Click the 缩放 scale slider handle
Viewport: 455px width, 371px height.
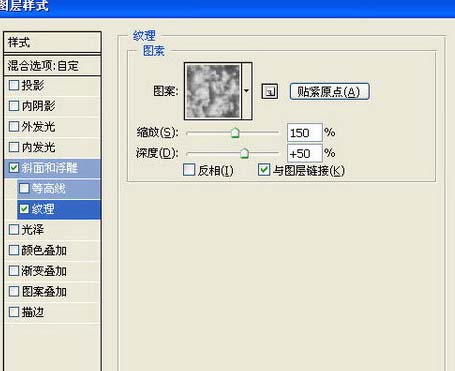pos(235,132)
